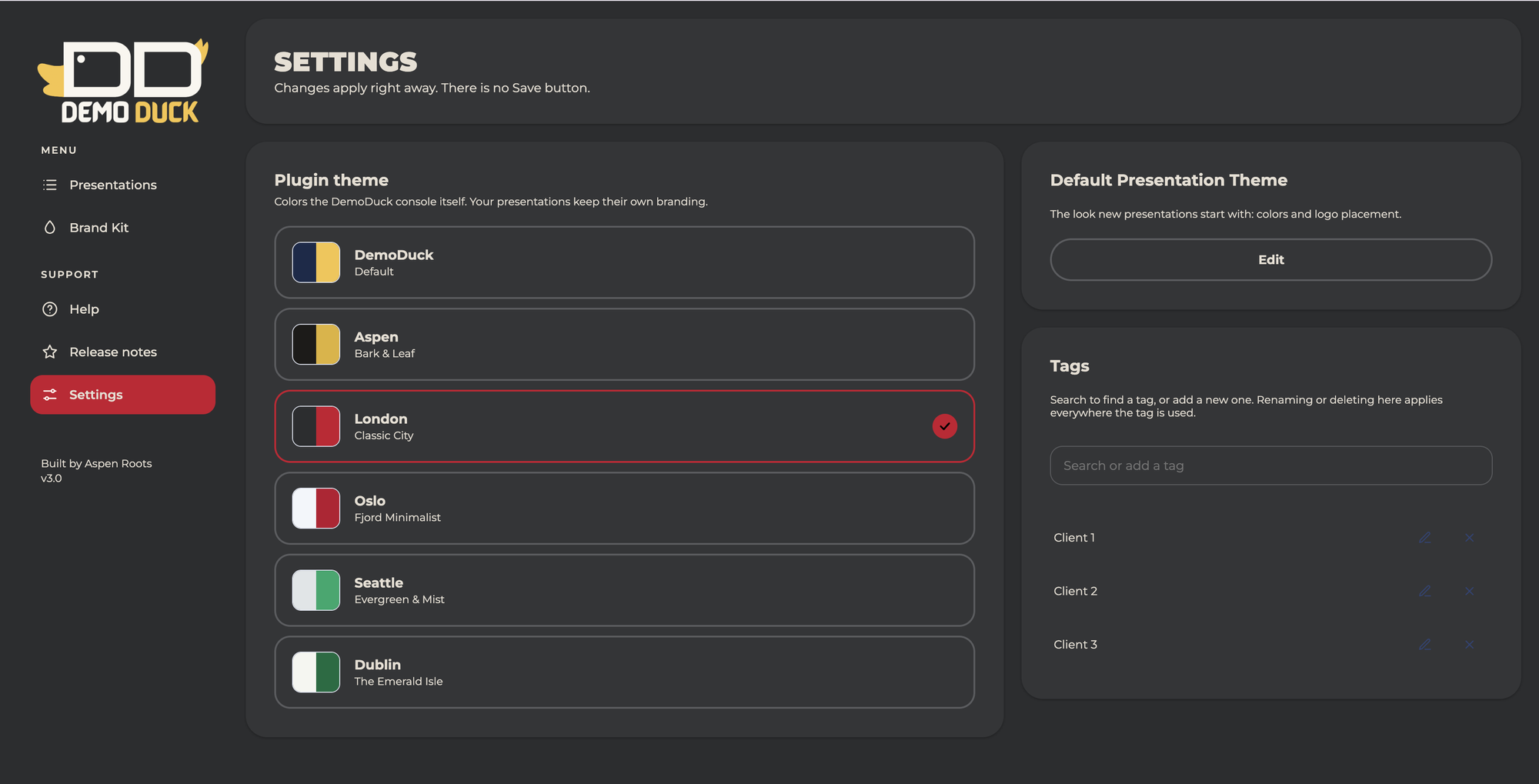Click the London dark-red color swatch

click(x=316, y=426)
